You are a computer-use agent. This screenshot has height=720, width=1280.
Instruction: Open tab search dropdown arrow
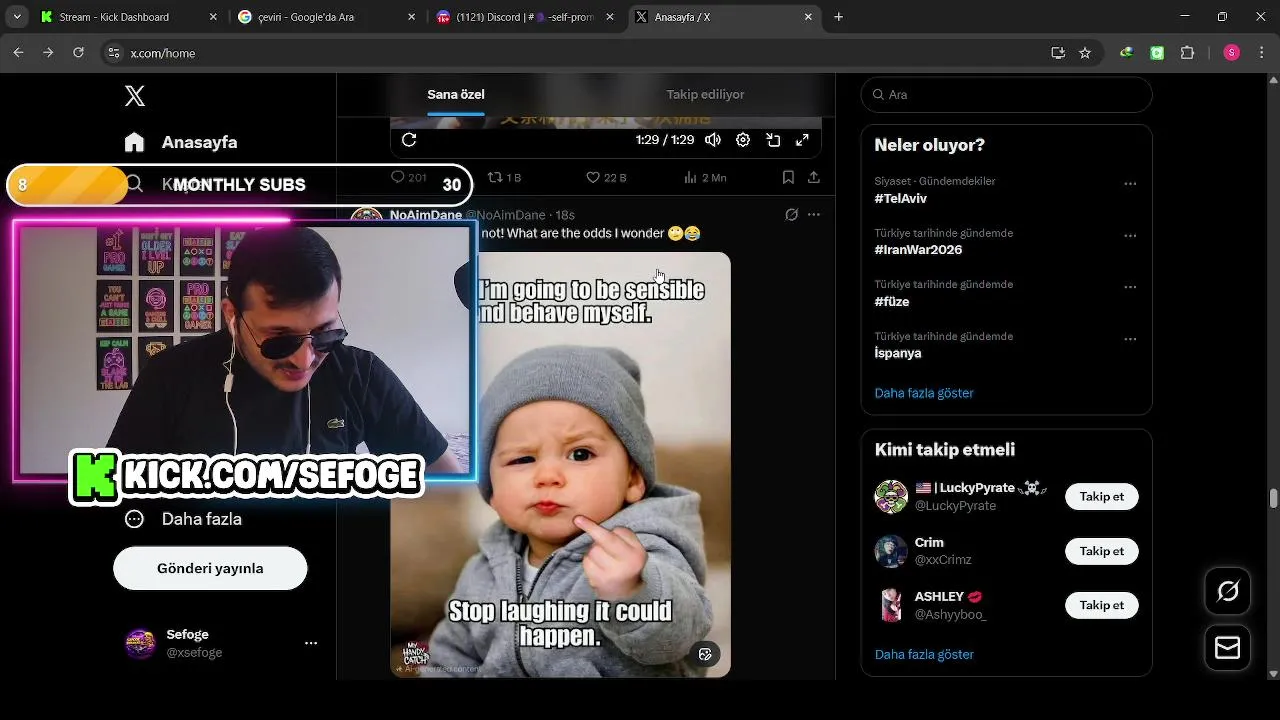16,17
